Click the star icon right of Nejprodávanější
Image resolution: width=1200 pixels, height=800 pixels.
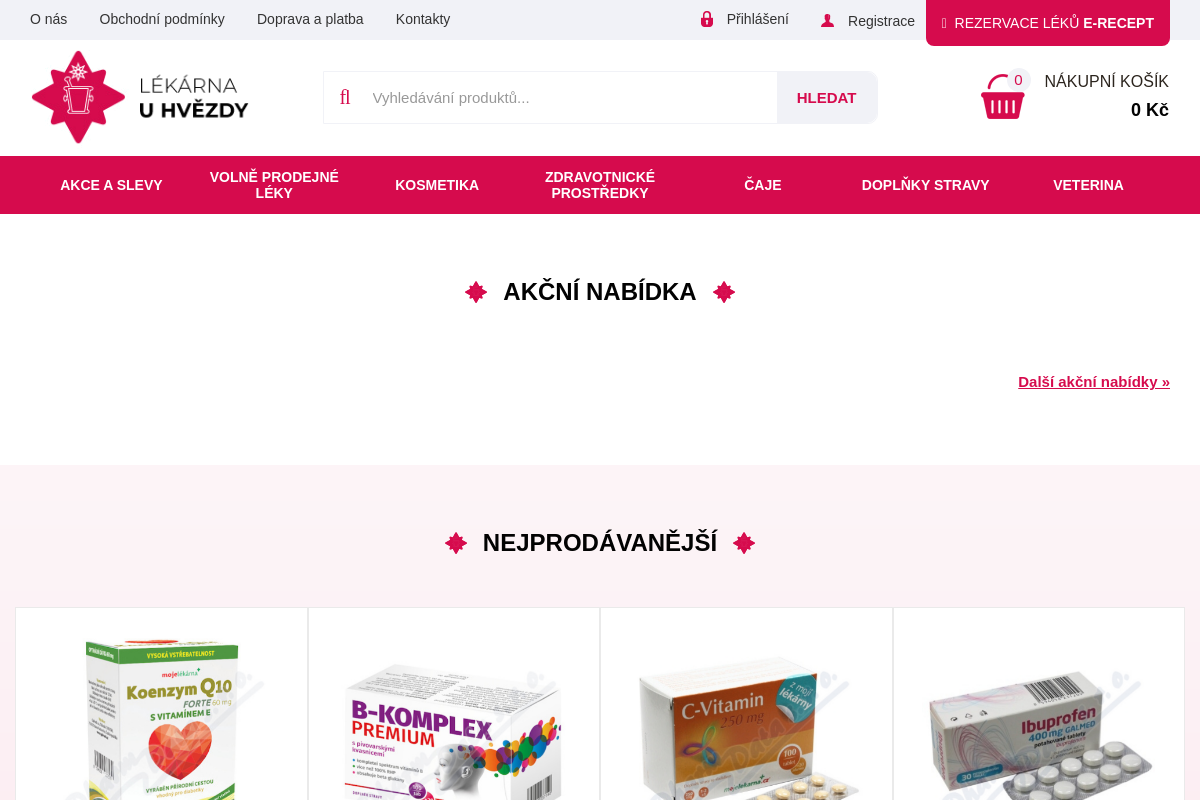pos(744,543)
